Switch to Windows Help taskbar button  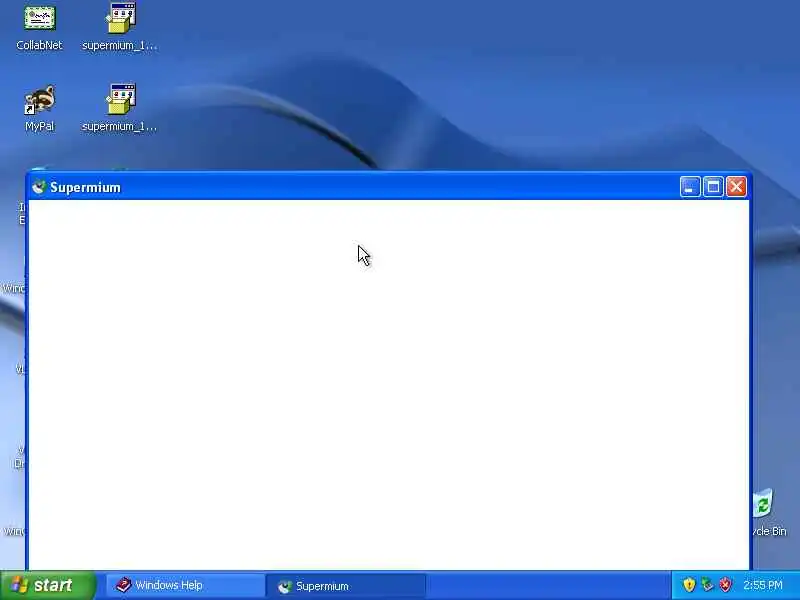185,585
